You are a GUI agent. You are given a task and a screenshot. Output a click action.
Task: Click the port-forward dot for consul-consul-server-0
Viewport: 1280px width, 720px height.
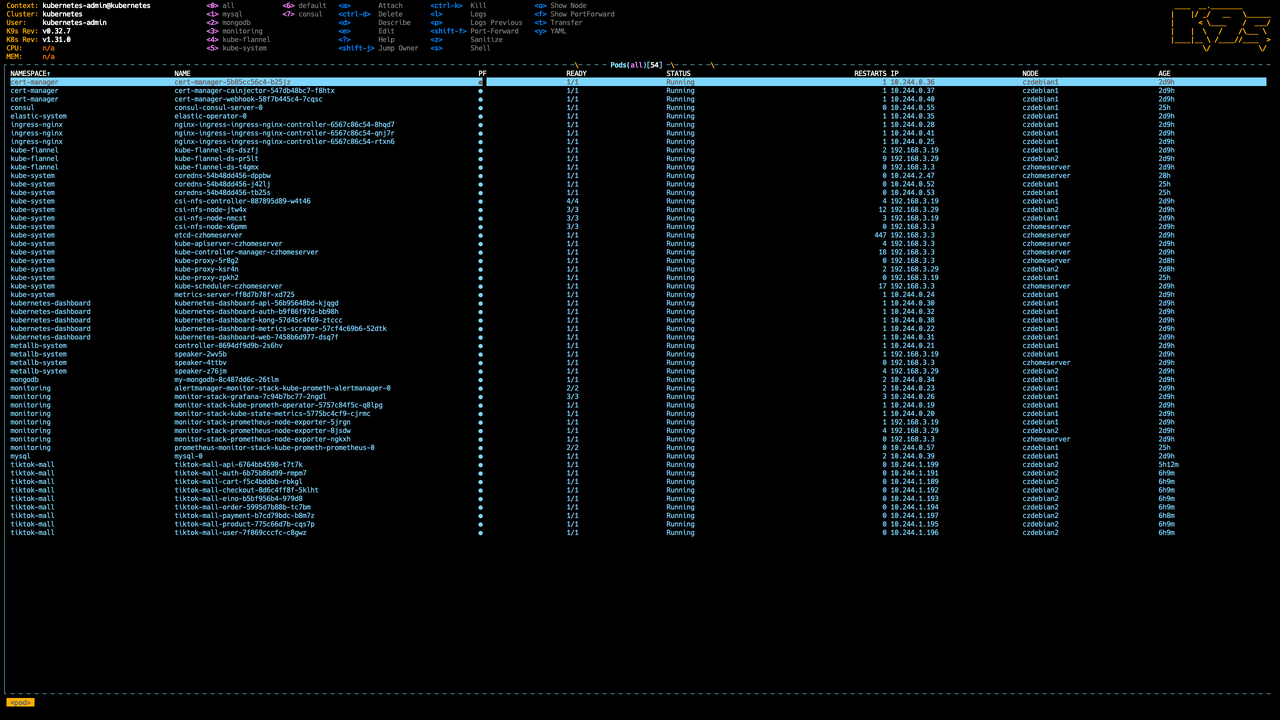(480, 108)
